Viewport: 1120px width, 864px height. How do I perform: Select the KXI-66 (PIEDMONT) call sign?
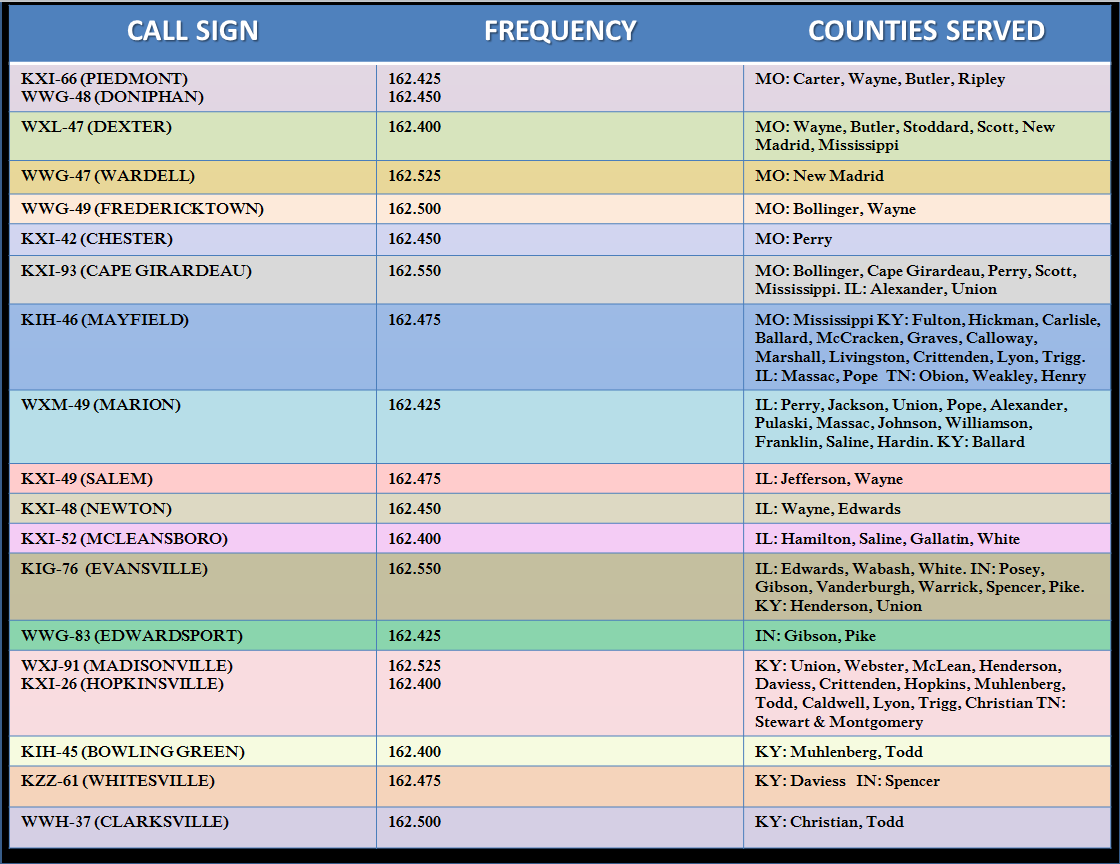pos(104,79)
